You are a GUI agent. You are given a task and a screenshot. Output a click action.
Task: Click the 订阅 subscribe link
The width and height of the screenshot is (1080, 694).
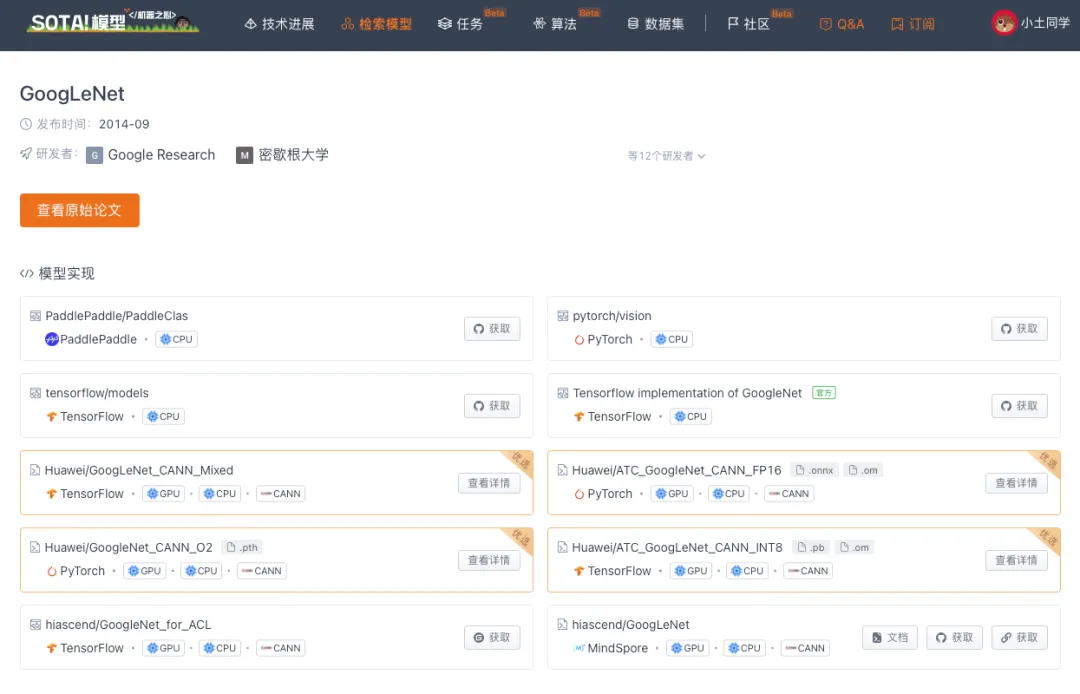913,24
